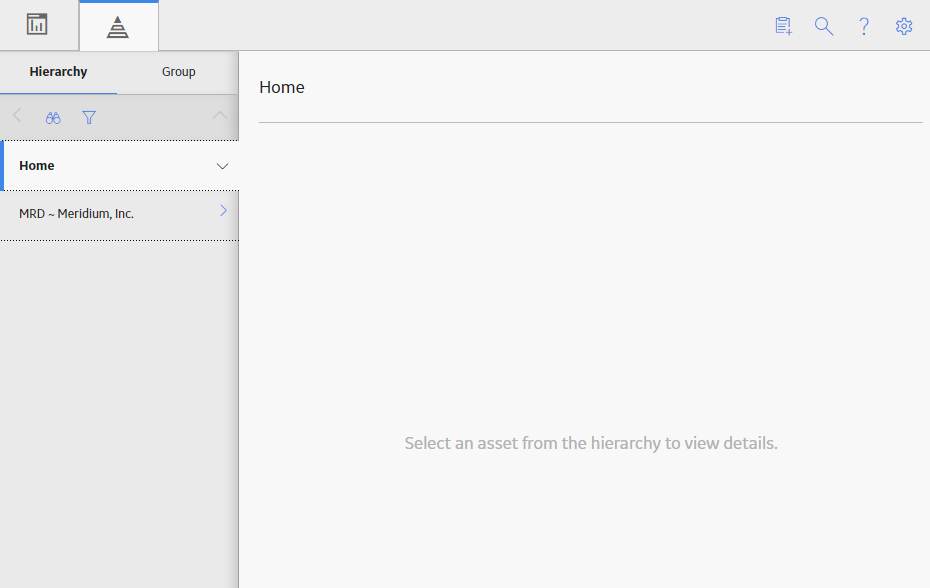Open the dashboard chart icon tab
Viewport: 930px width, 588px height.
(37, 25)
